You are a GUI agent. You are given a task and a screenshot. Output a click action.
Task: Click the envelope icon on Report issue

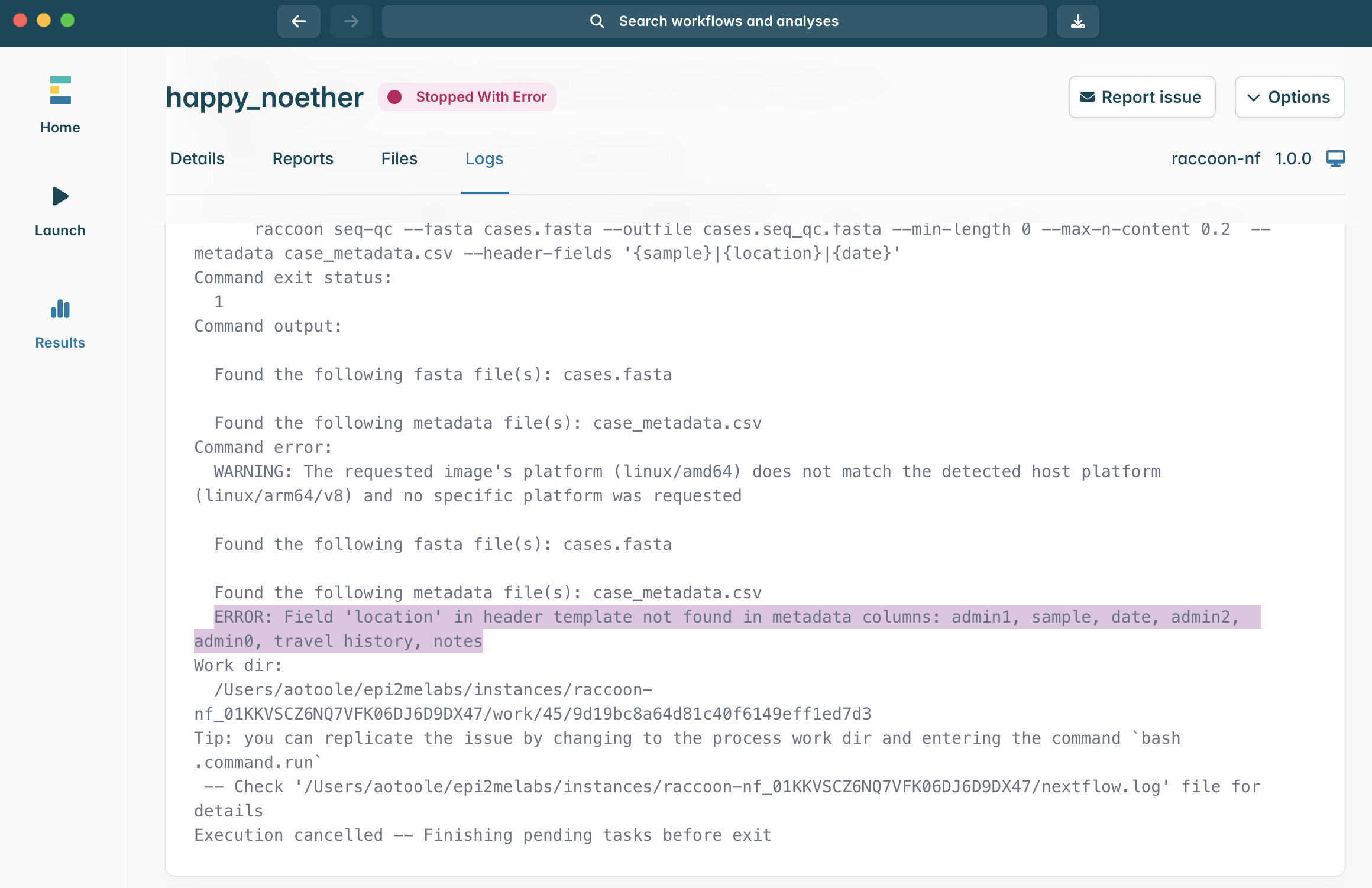pyautogui.click(x=1088, y=97)
